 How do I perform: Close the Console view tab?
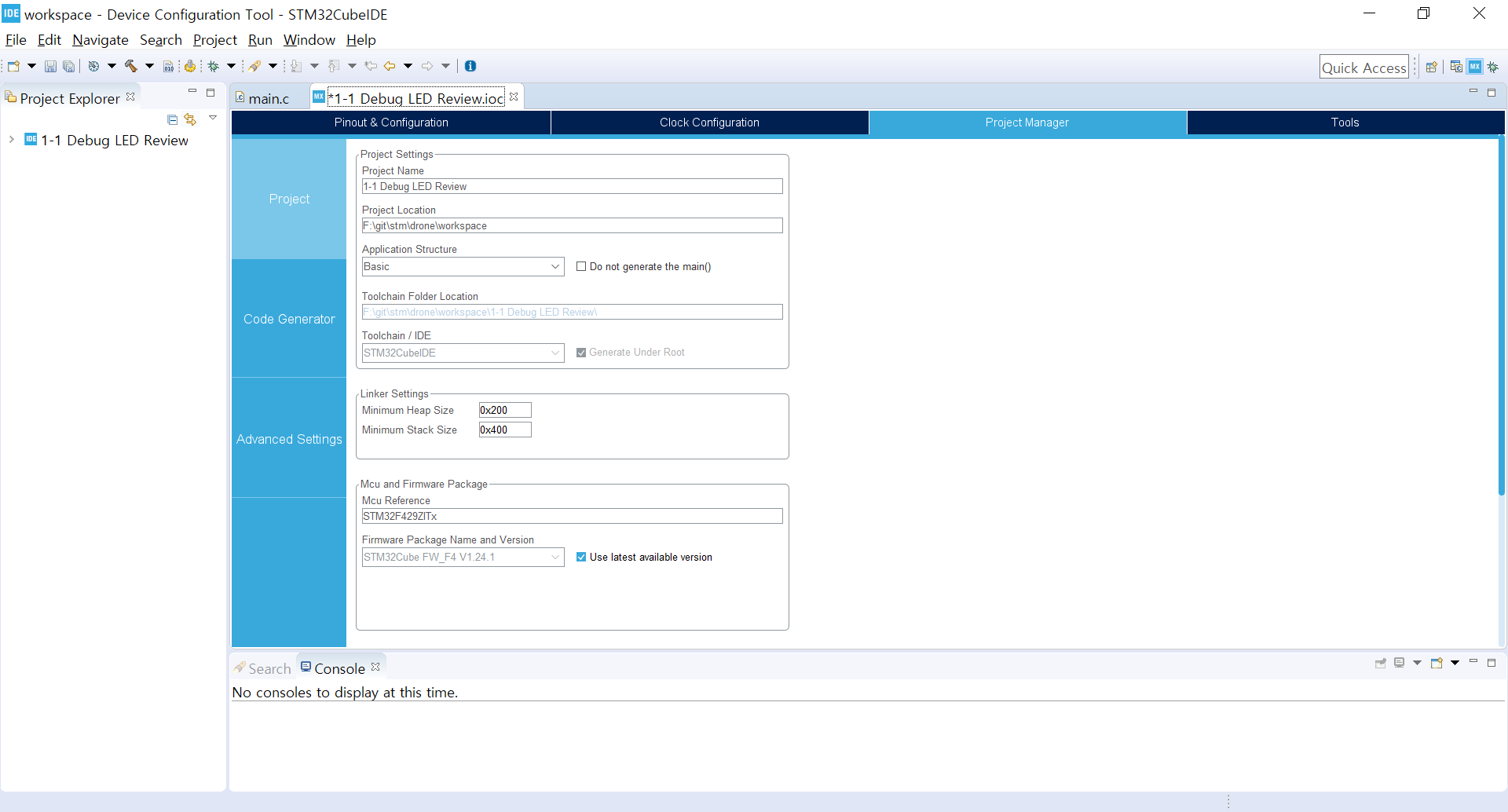[x=375, y=667]
